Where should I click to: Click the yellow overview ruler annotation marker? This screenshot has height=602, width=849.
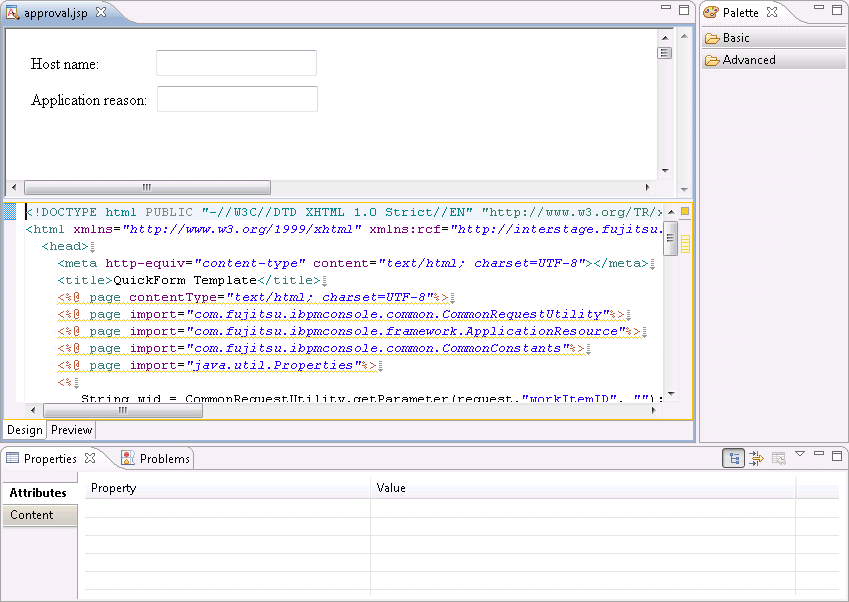[x=685, y=244]
